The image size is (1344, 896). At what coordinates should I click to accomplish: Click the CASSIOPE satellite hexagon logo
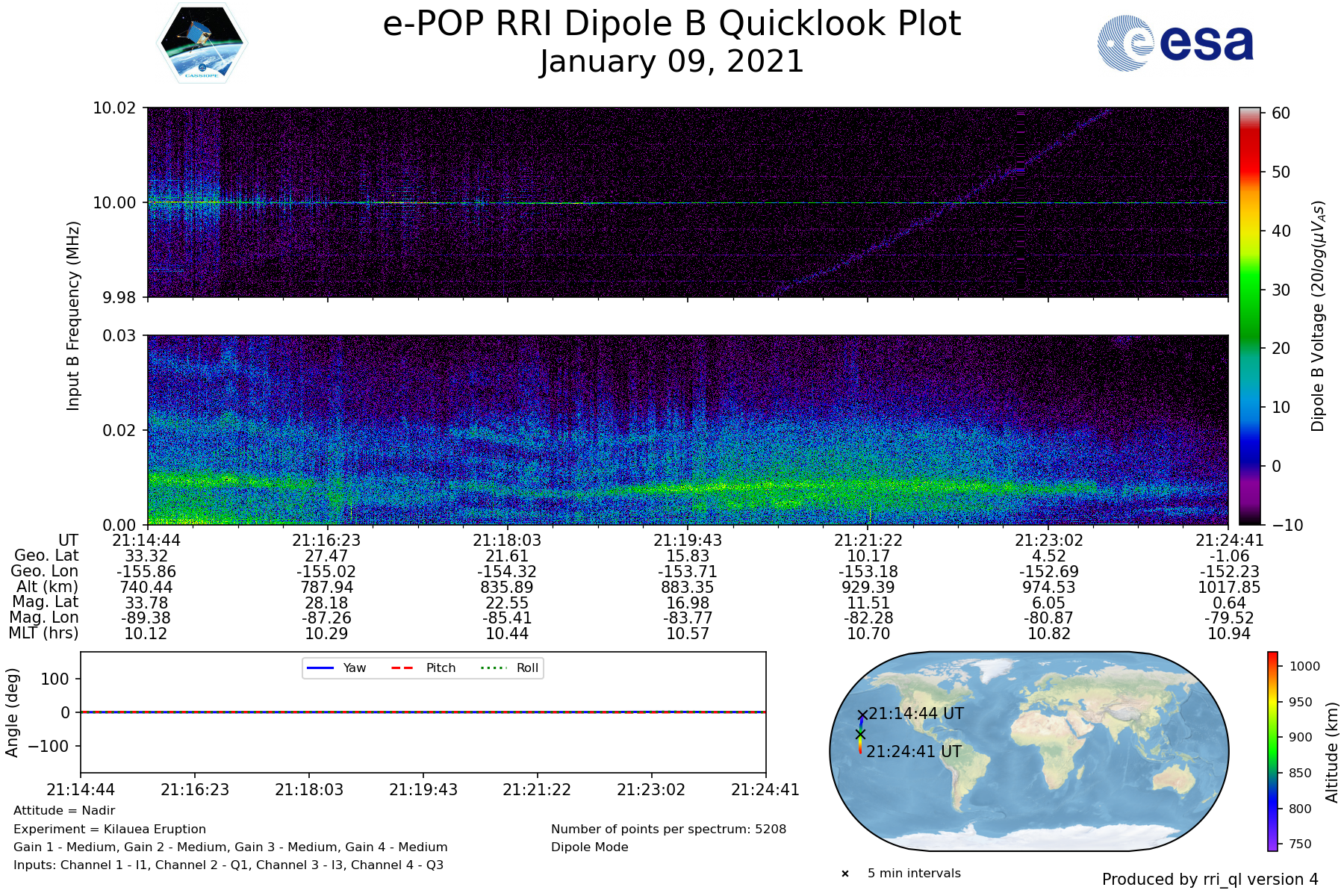pyautogui.click(x=202, y=43)
